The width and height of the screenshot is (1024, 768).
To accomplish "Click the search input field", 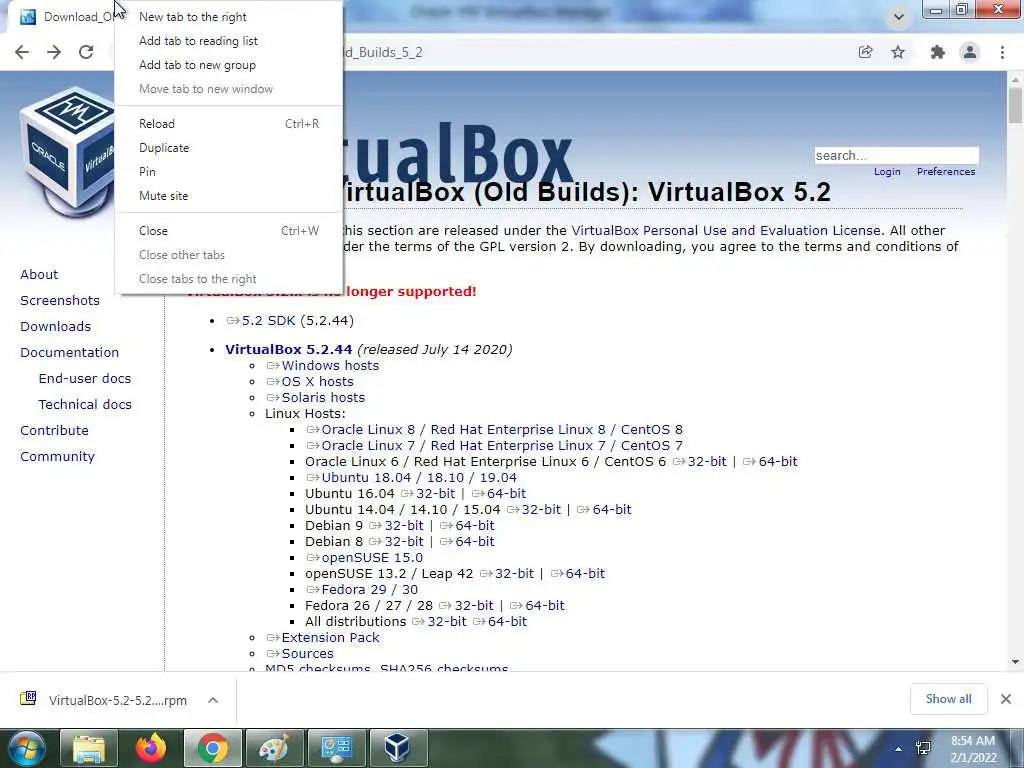I will click(897, 155).
